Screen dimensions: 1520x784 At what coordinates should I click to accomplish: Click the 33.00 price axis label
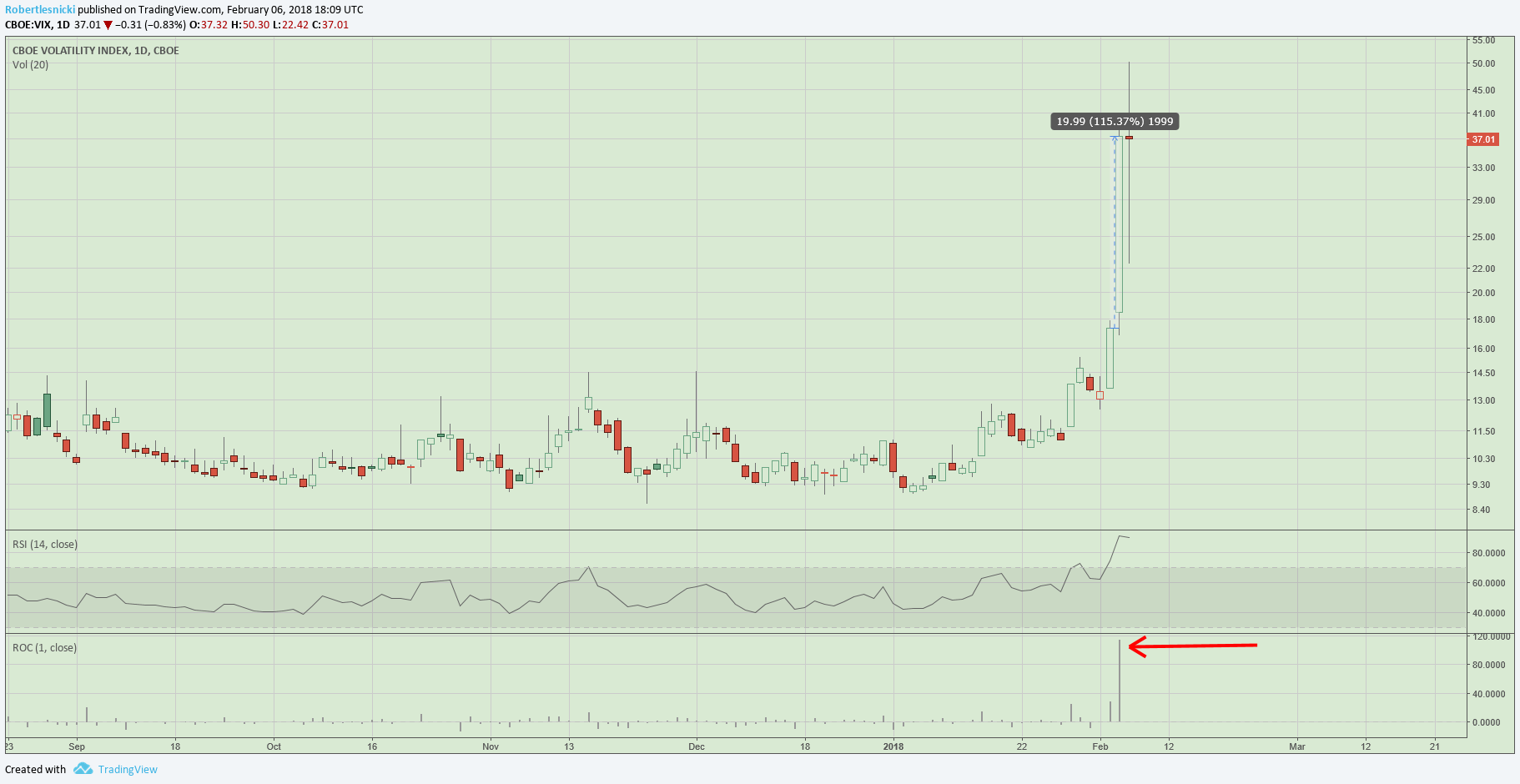pyautogui.click(x=1483, y=168)
